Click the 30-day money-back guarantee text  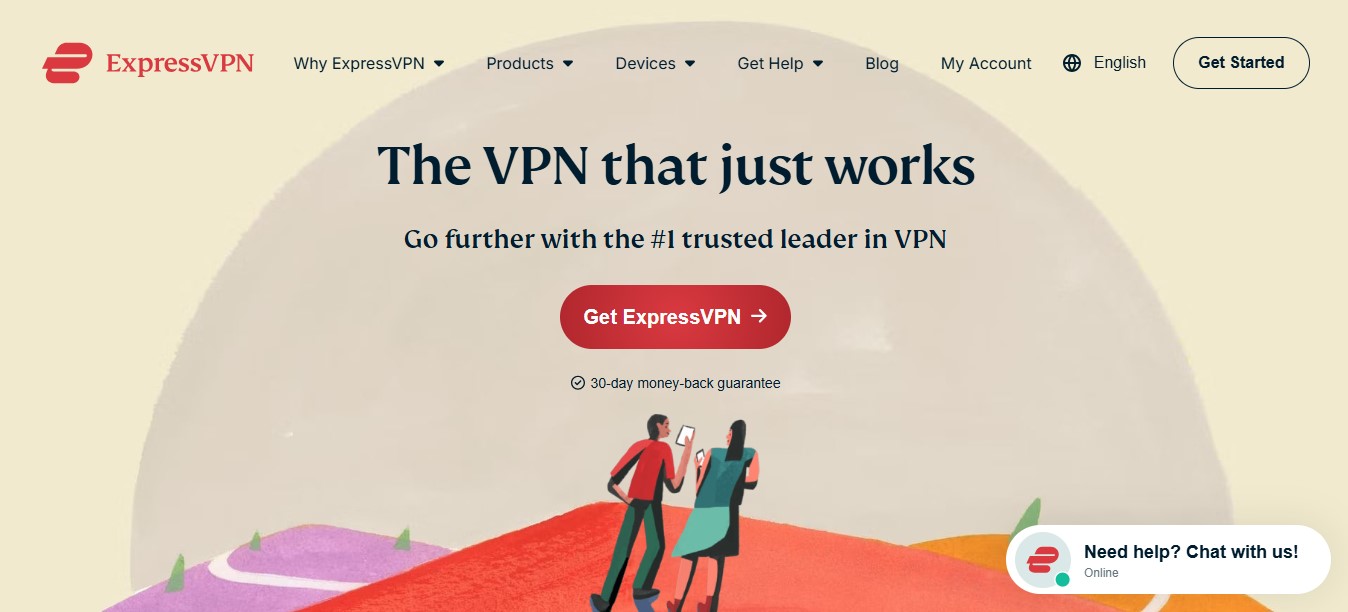tap(685, 383)
